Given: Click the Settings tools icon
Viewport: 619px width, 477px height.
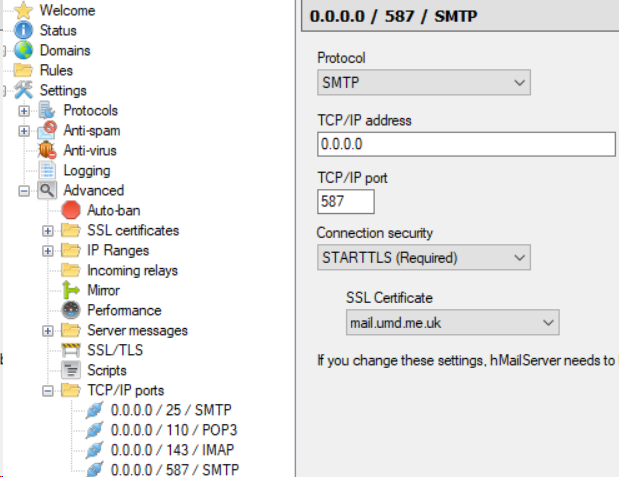Looking at the screenshot, I should (23, 90).
